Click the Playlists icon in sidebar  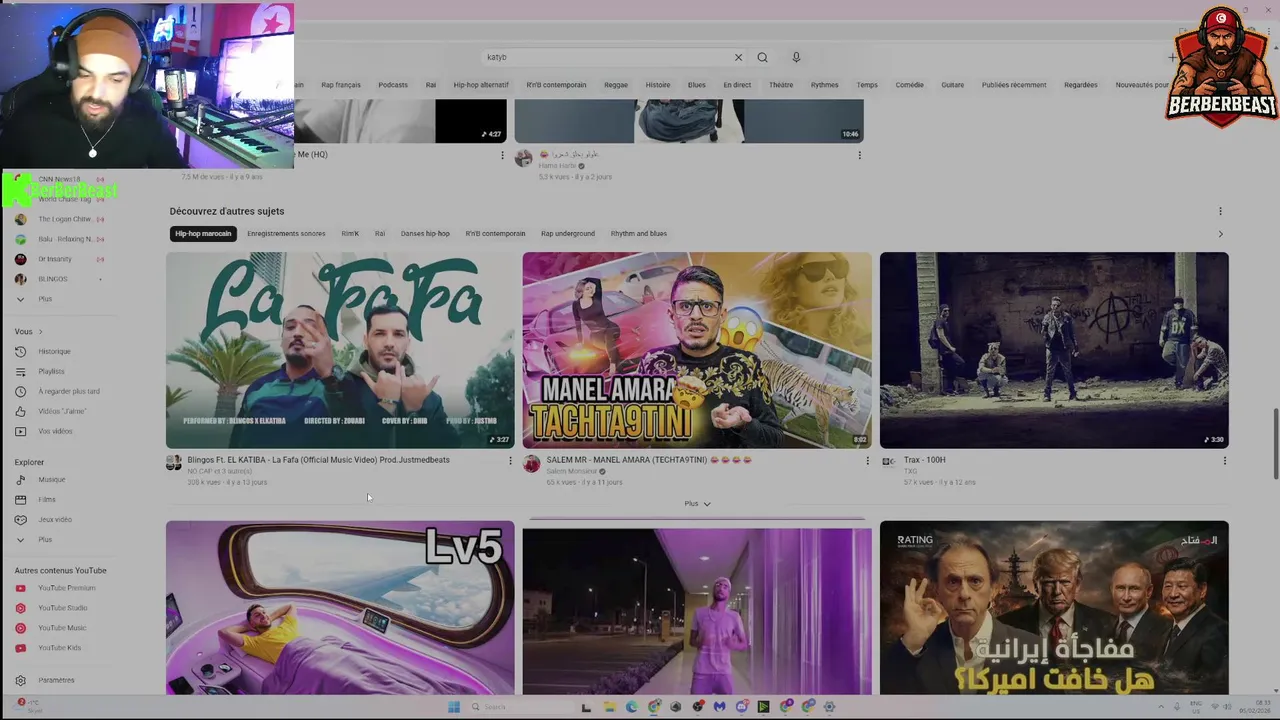(20, 371)
